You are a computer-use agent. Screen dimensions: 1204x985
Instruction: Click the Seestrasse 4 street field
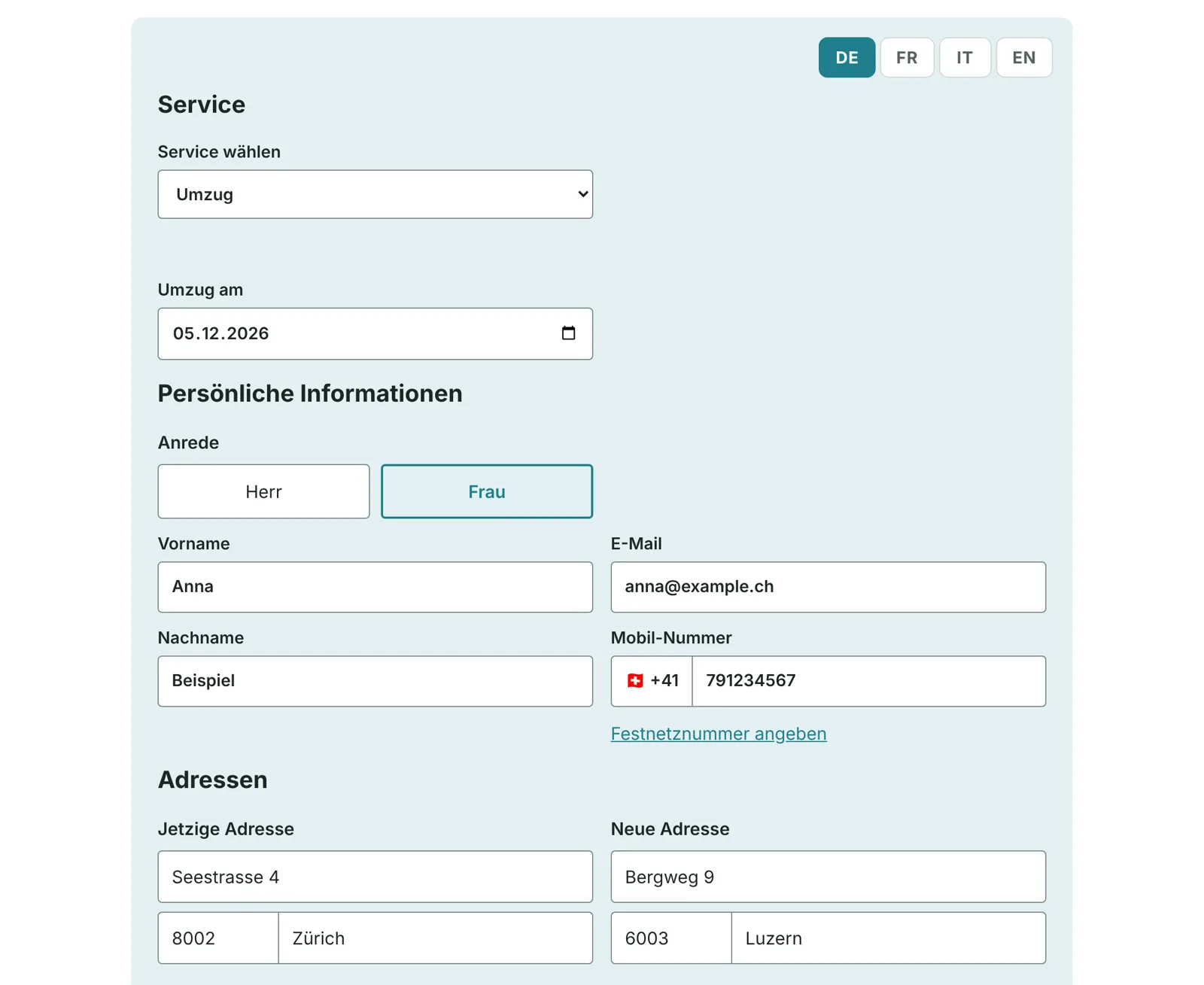[x=375, y=877]
